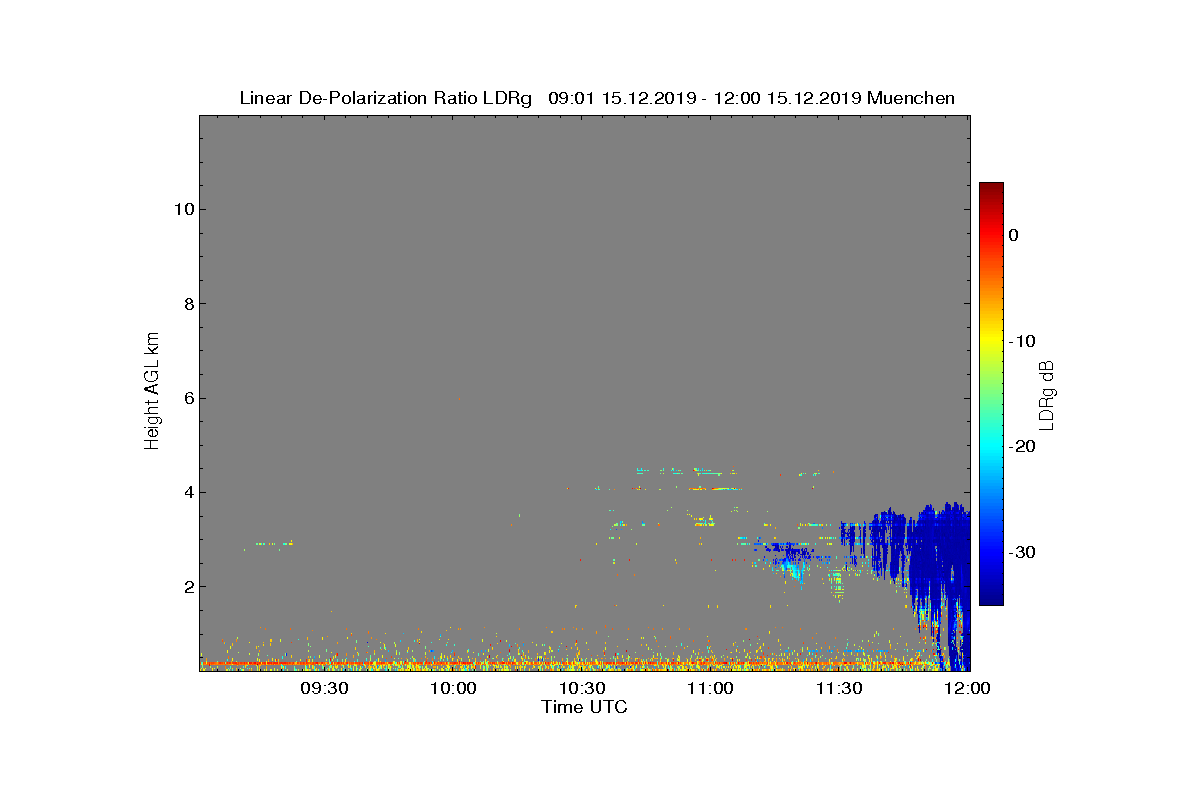The width and height of the screenshot is (1200, 800).
Task: Click the 12:00 time tick label
Action: (x=968, y=688)
